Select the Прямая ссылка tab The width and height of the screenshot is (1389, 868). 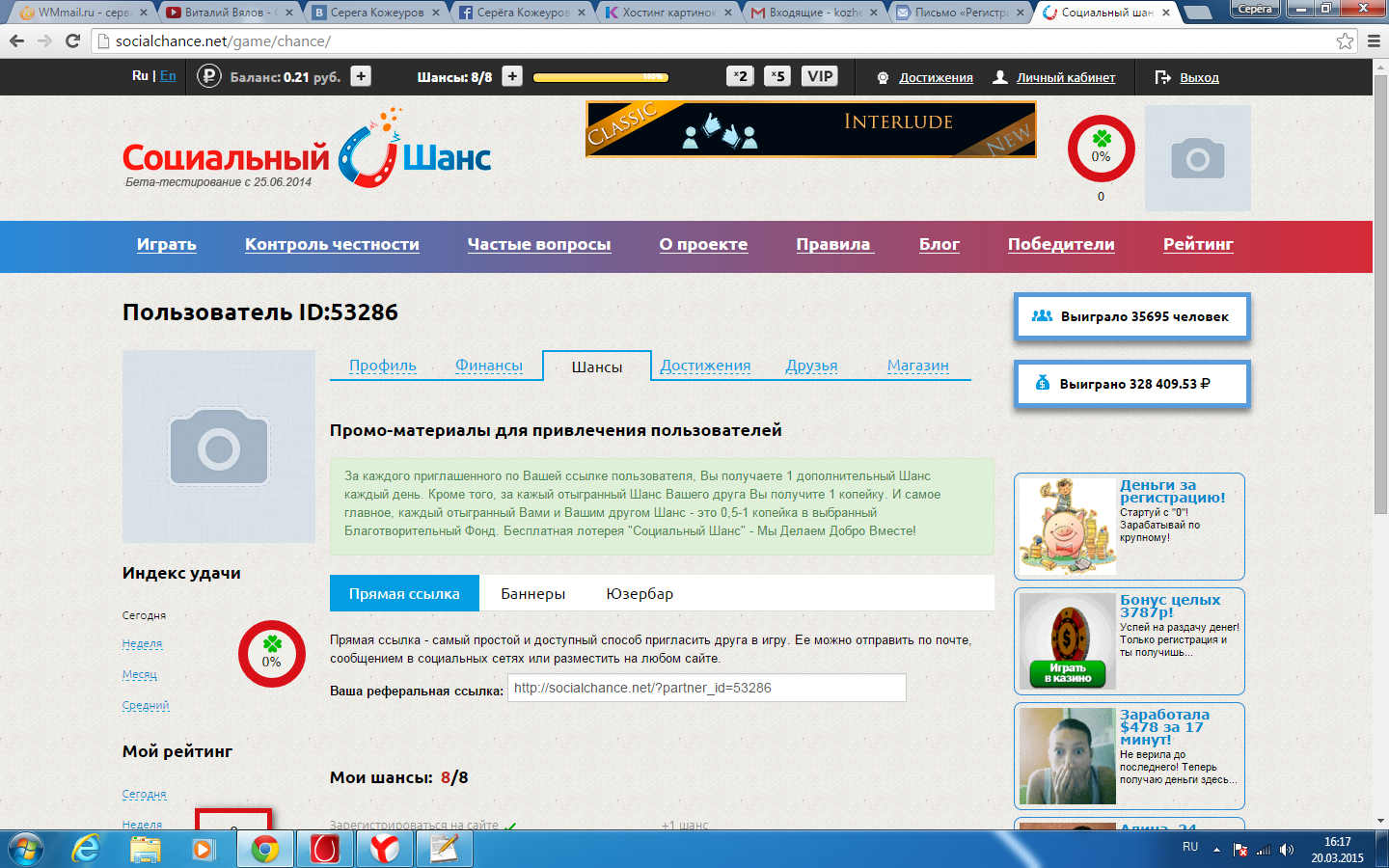[x=404, y=593]
